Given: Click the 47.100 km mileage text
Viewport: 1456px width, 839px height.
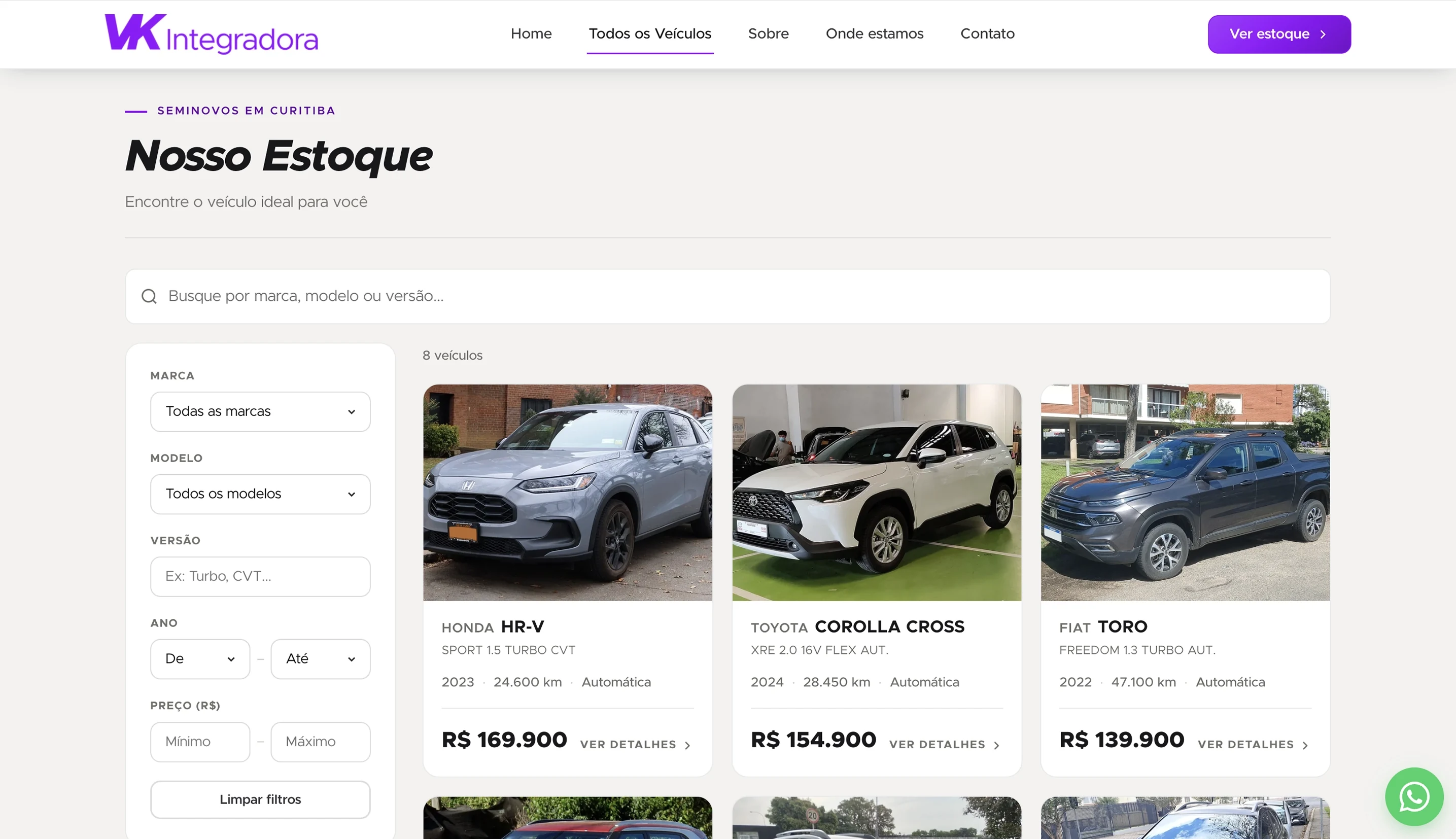Looking at the screenshot, I should 1143,682.
